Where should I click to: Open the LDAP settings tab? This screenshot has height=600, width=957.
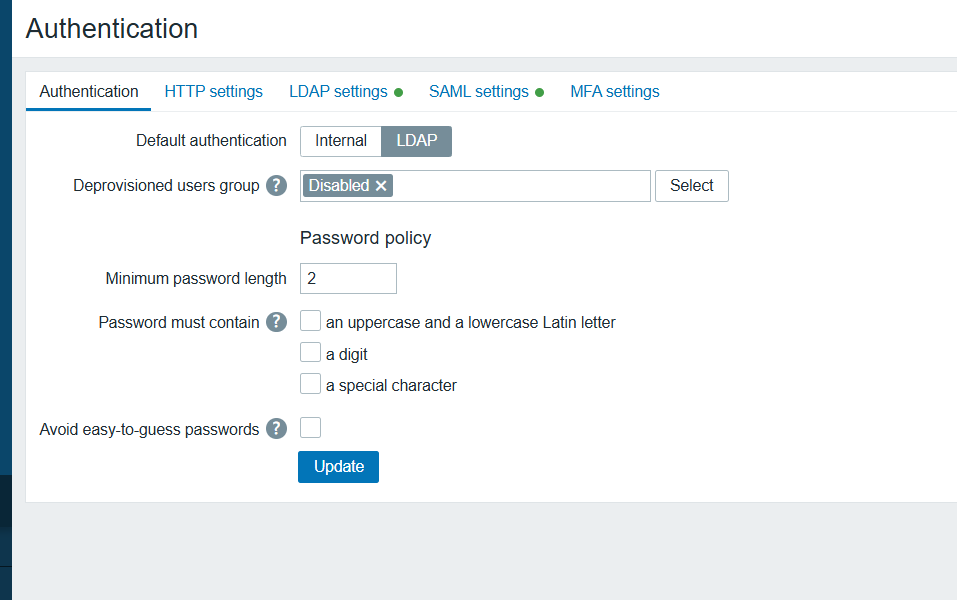(x=338, y=92)
